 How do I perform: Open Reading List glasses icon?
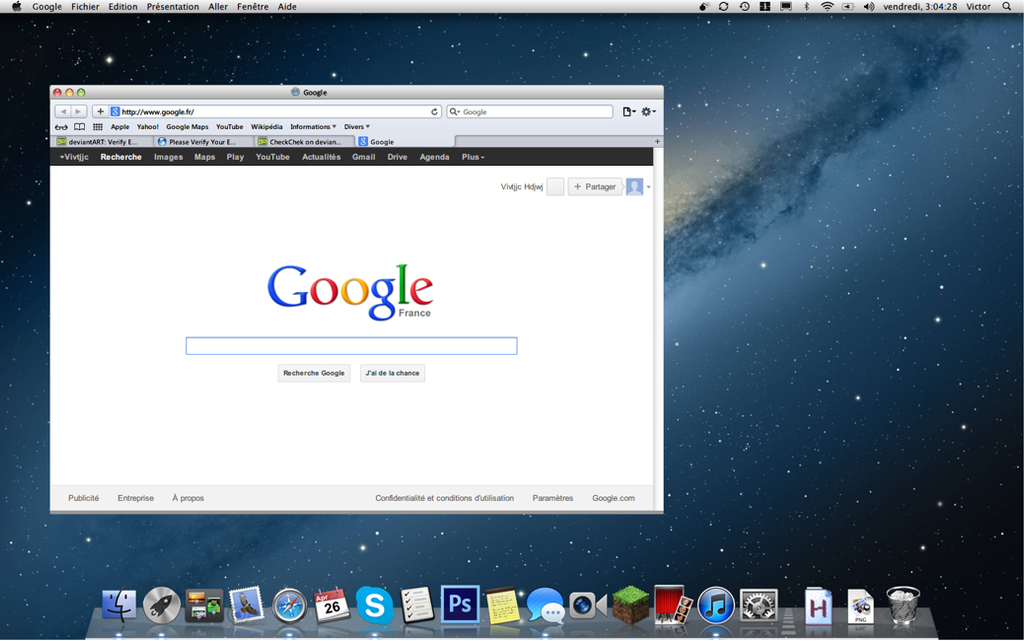tap(61, 127)
